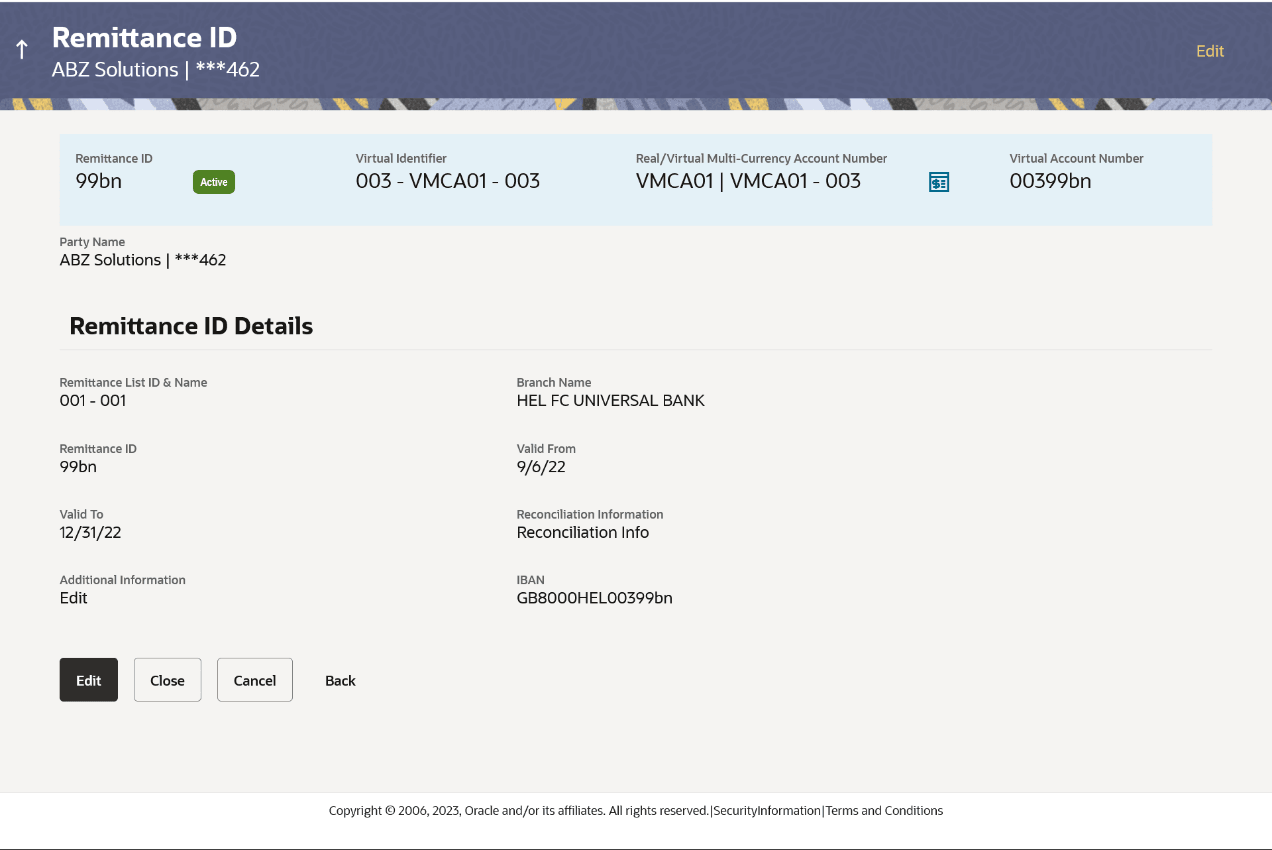Select the Reconciliation Info value
This screenshot has width=1272, height=850.
coord(583,532)
